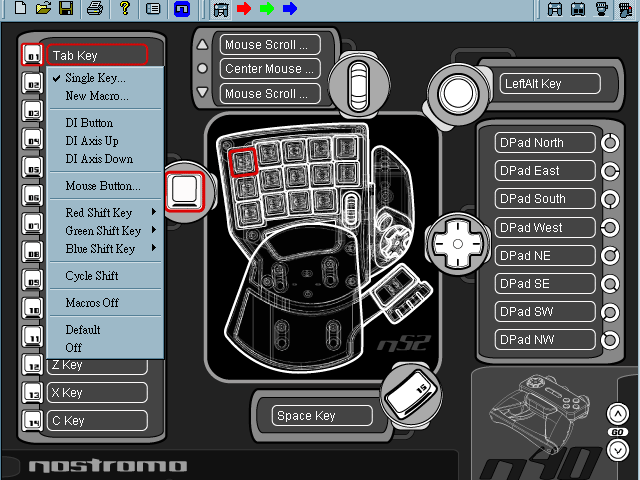The width and height of the screenshot is (640, 480).
Task: Print the profile with the printer icon
Action: 95,9
